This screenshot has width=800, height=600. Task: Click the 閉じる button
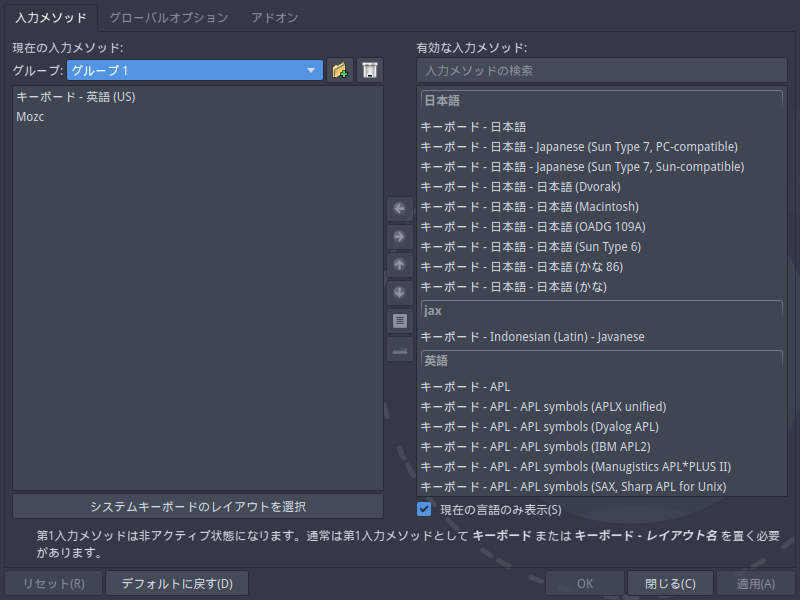pyautogui.click(x=670, y=583)
